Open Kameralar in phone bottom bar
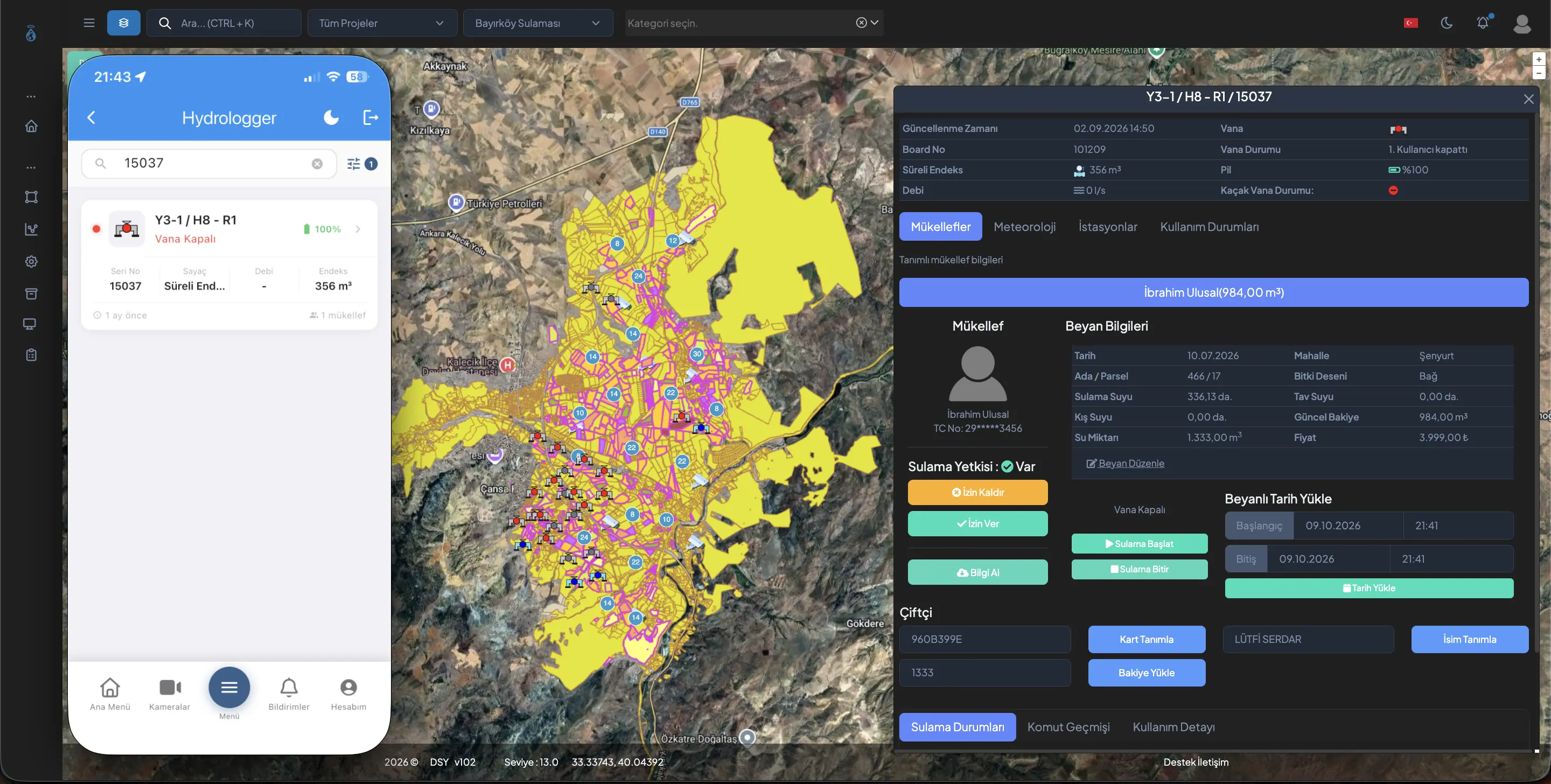This screenshot has width=1551, height=784. (170, 694)
